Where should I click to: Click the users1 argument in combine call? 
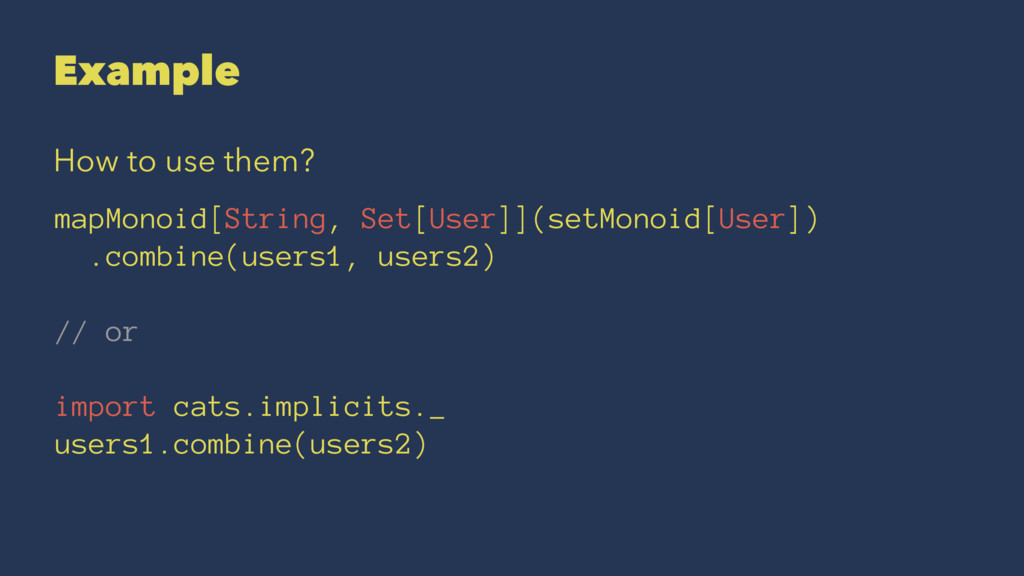coord(291,257)
